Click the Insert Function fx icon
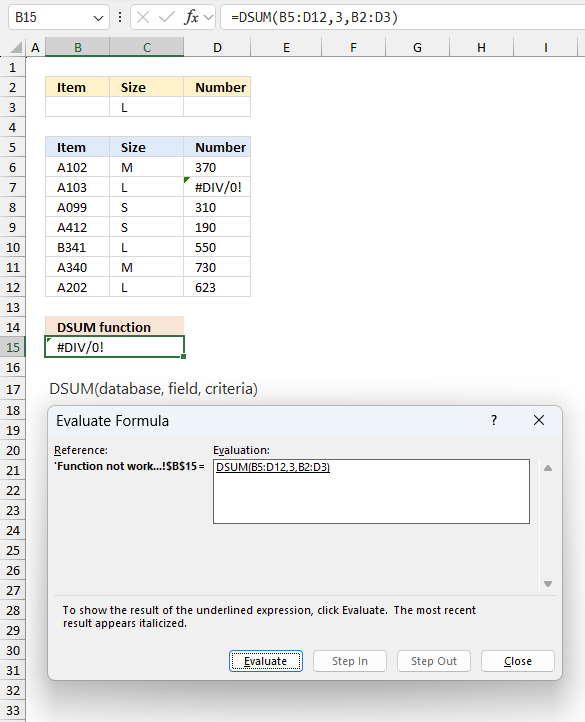This screenshot has height=722, width=585. click(191, 17)
